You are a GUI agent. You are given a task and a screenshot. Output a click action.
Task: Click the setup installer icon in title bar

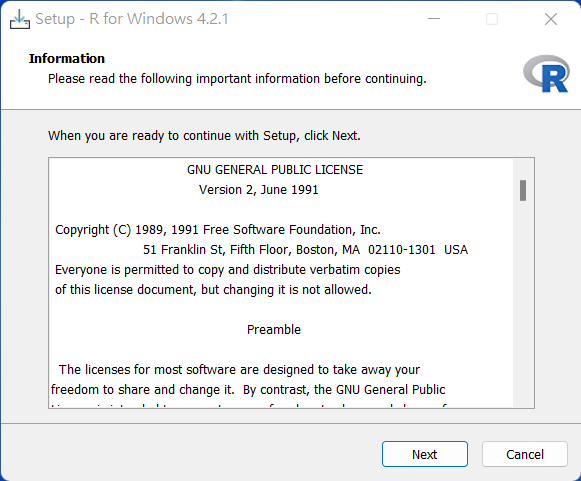[x=20, y=19]
